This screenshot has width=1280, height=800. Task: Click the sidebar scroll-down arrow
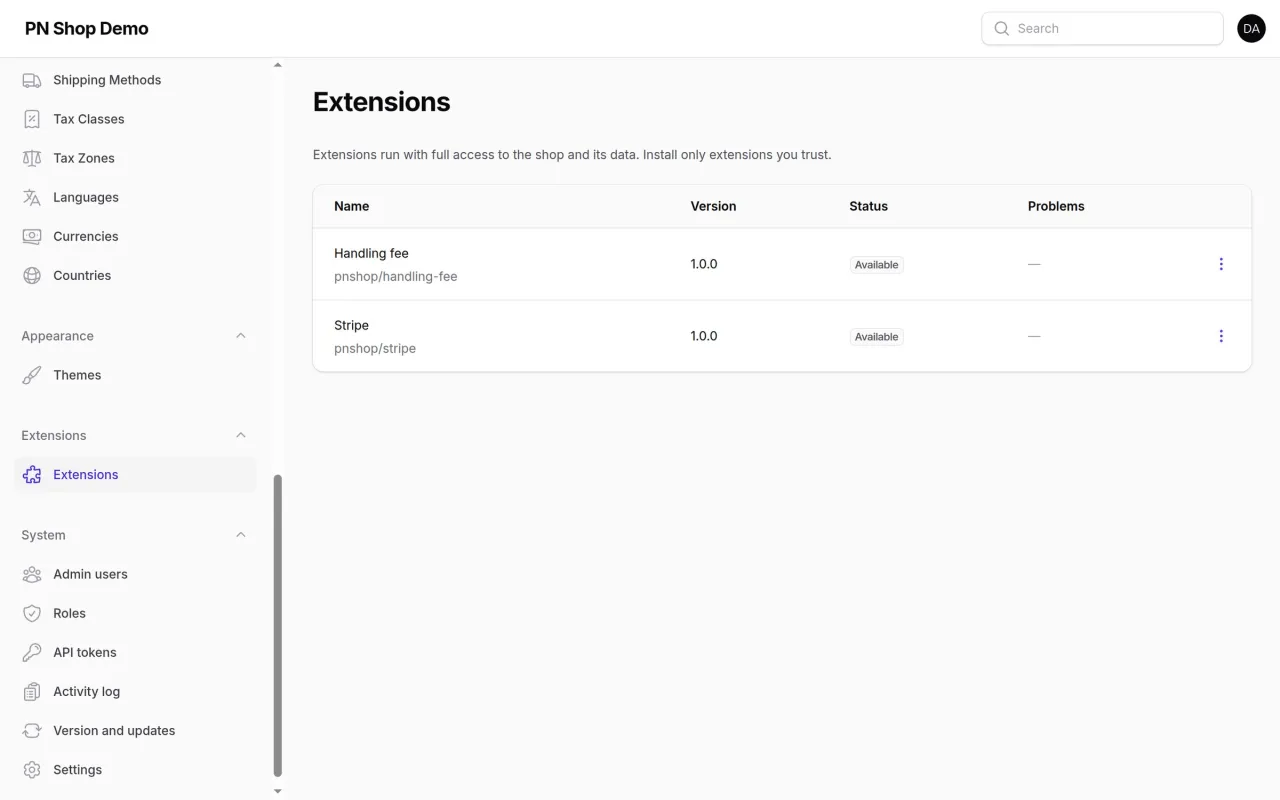pyautogui.click(x=278, y=791)
